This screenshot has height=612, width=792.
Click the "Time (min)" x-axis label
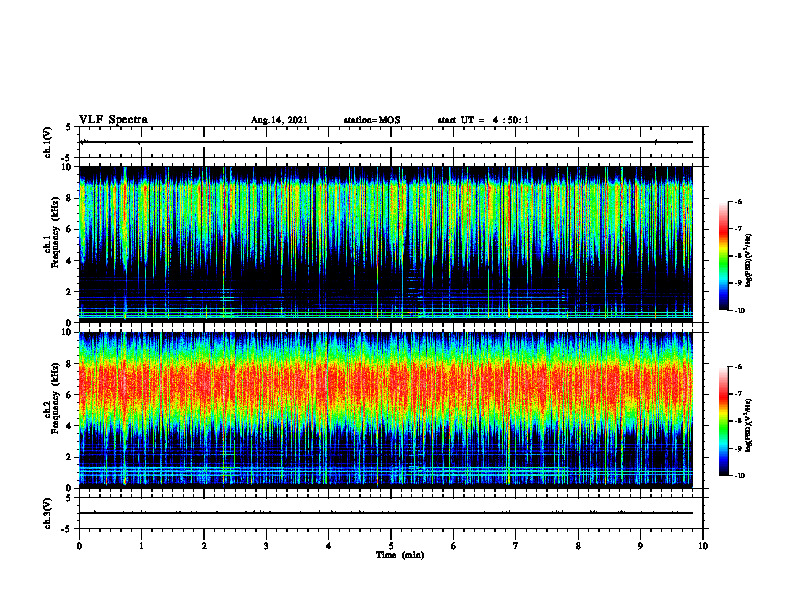[400, 555]
